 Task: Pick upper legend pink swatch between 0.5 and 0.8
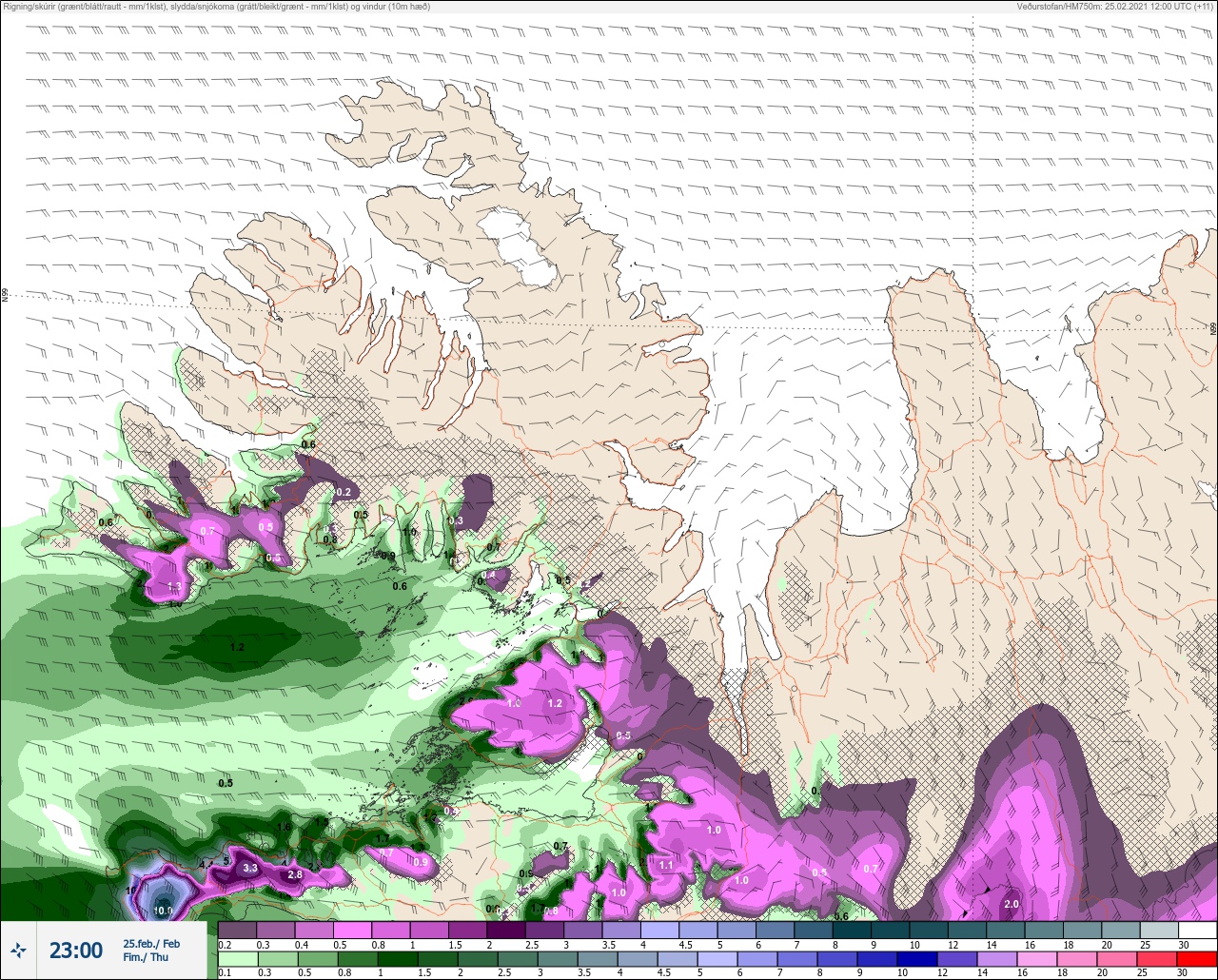(x=352, y=930)
